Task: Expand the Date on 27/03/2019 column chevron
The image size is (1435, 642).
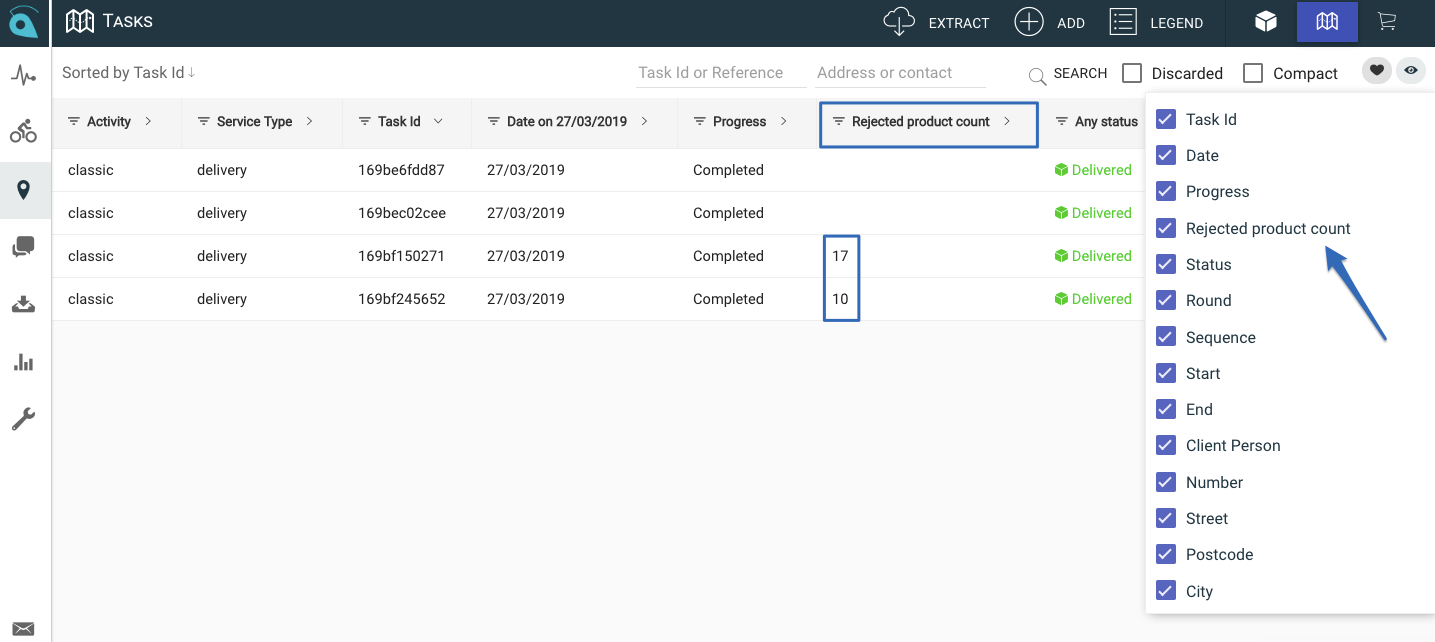Action: click(x=644, y=121)
